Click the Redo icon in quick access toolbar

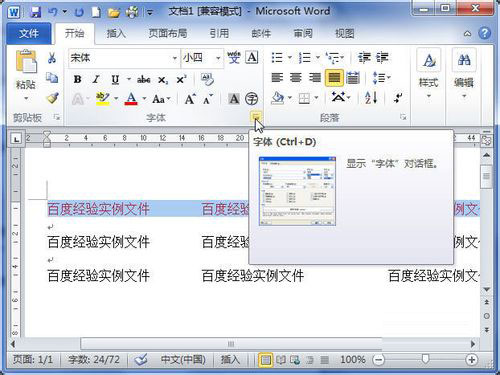(79, 13)
